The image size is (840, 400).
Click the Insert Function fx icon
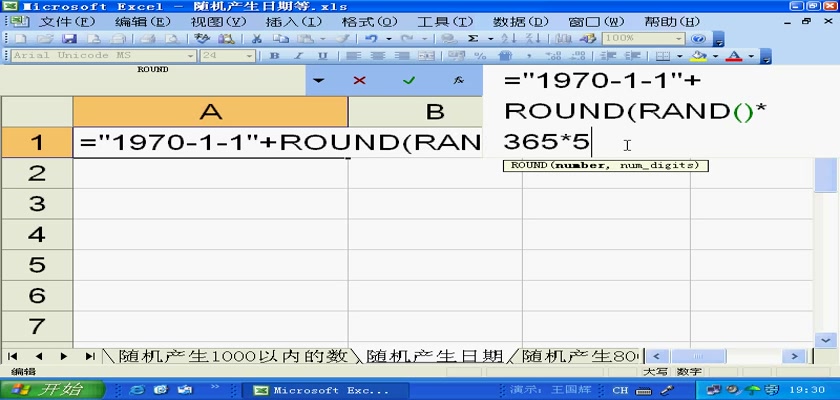(x=458, y=79)
